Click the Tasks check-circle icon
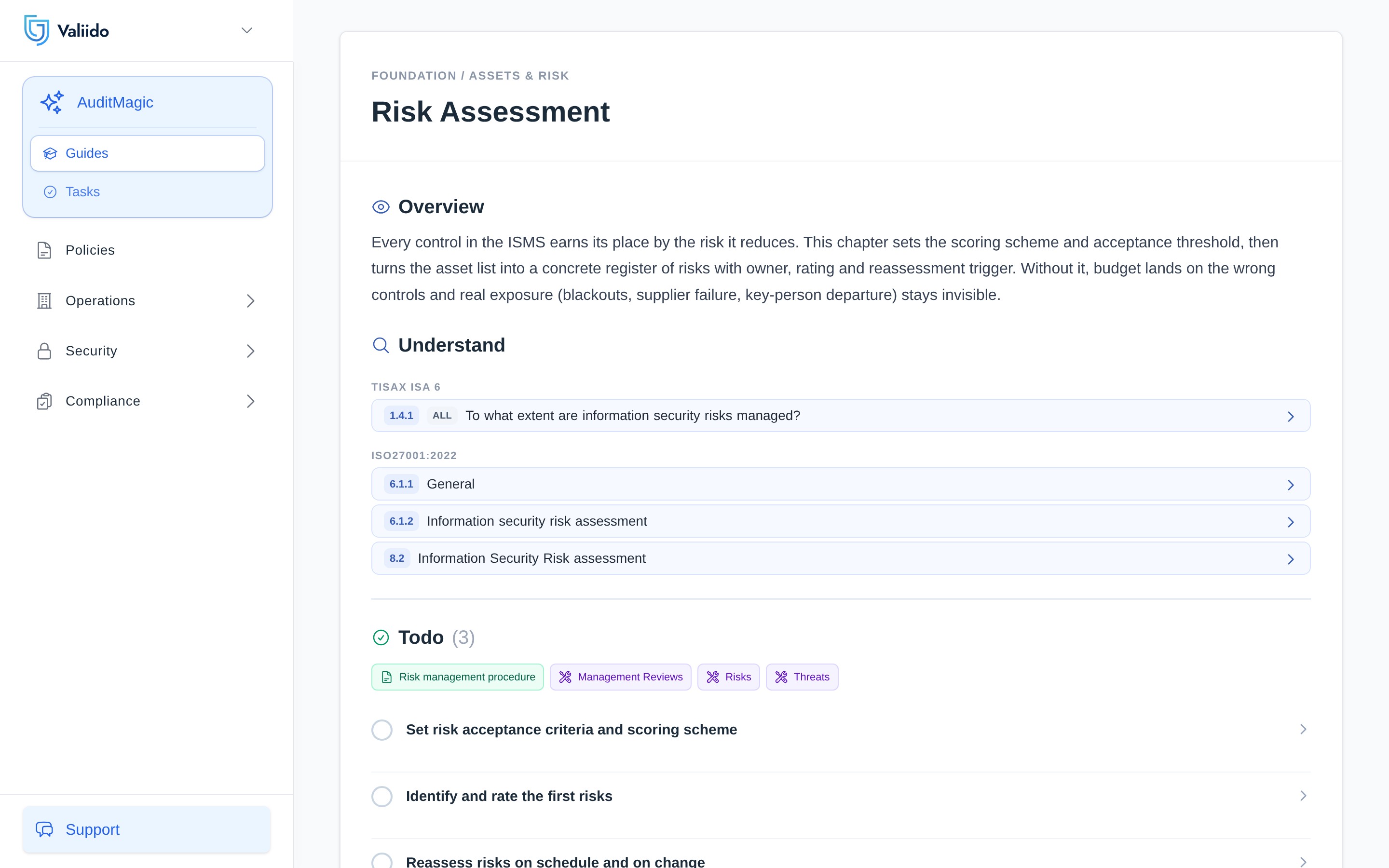The height and width of the screenshot is (868, 1389). pos(50,192)
